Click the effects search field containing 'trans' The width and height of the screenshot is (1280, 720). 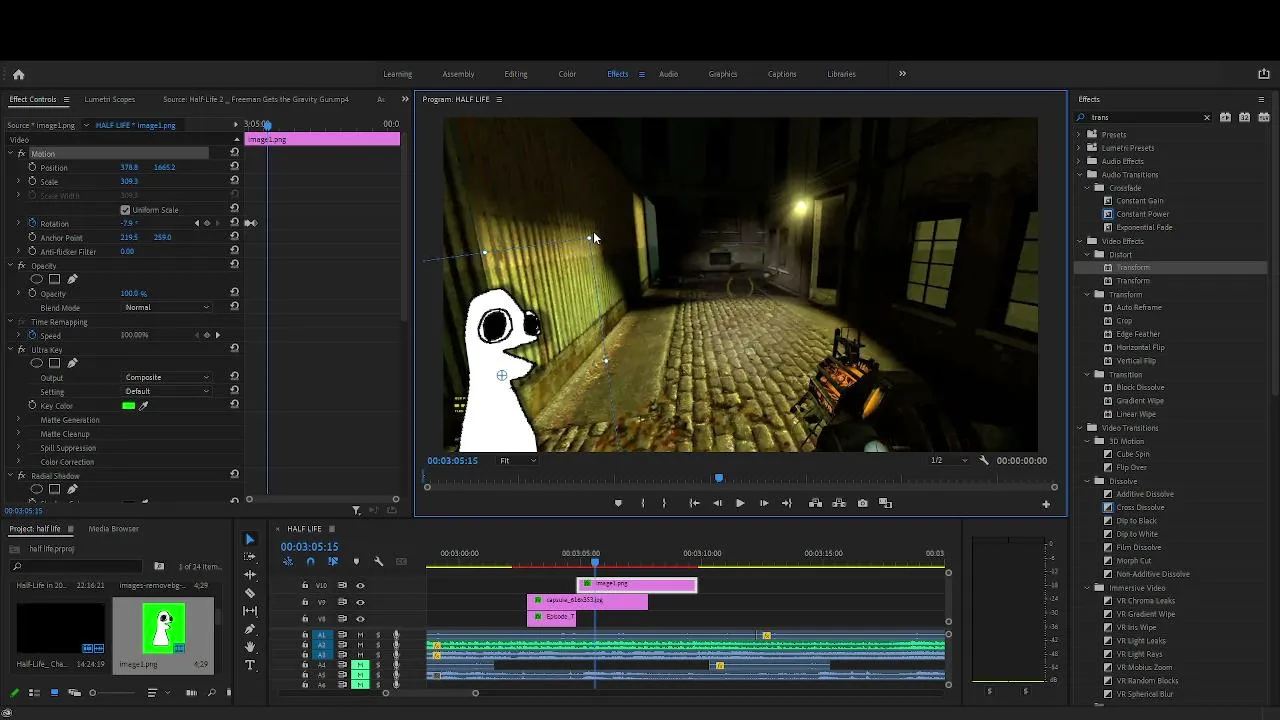click(1144, 117)
